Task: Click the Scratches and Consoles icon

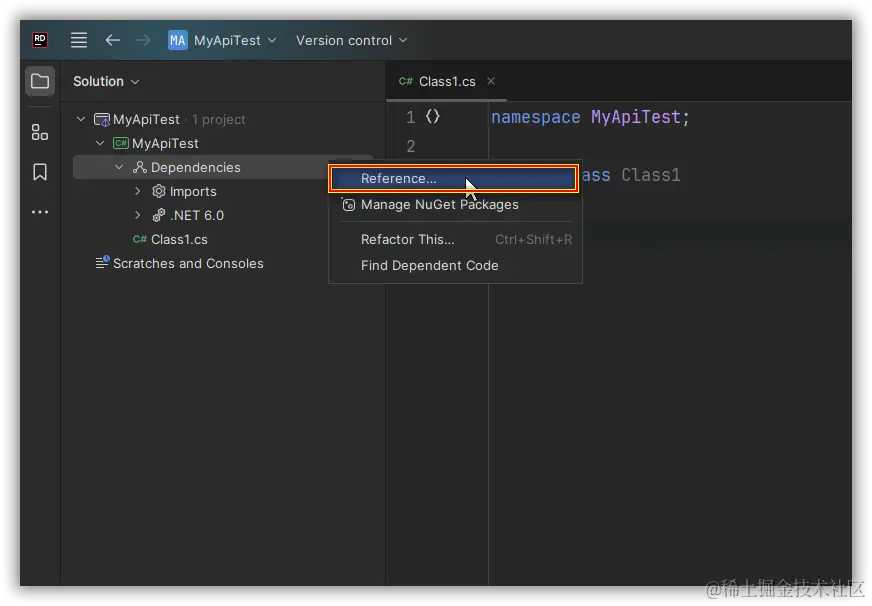Action: click(102, 262)
